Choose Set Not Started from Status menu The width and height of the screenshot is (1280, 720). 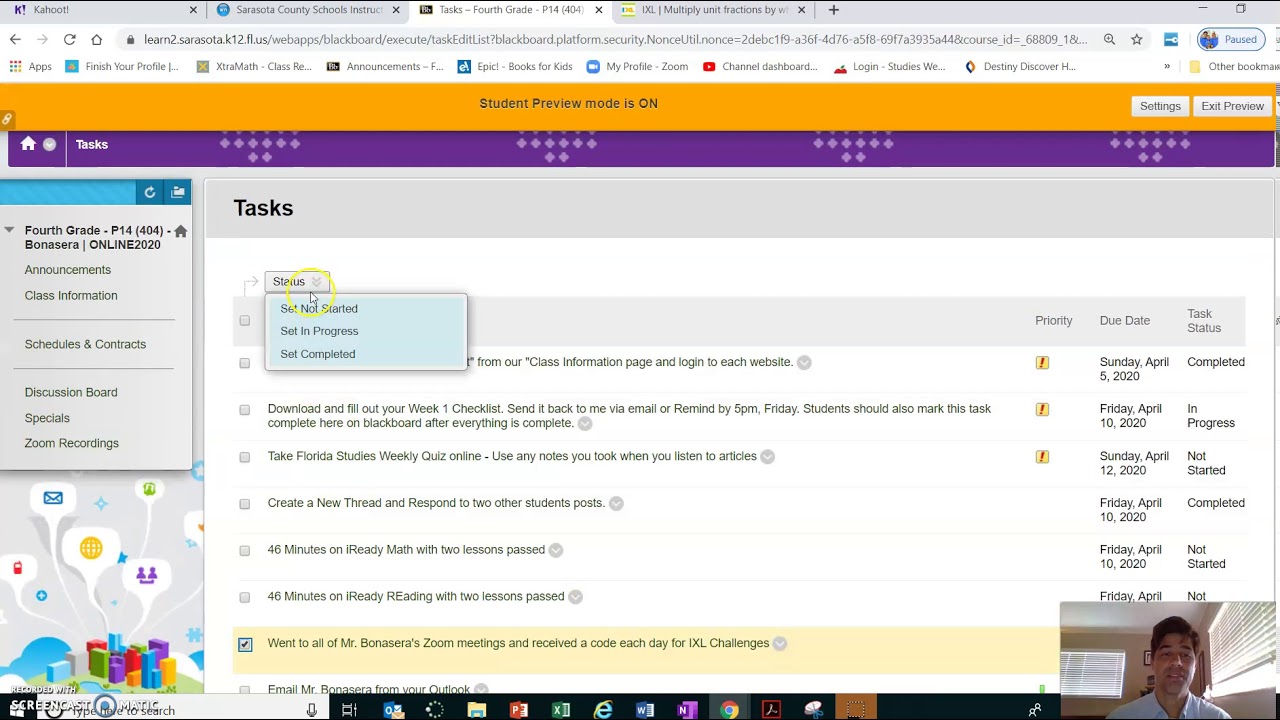(319, 308)
